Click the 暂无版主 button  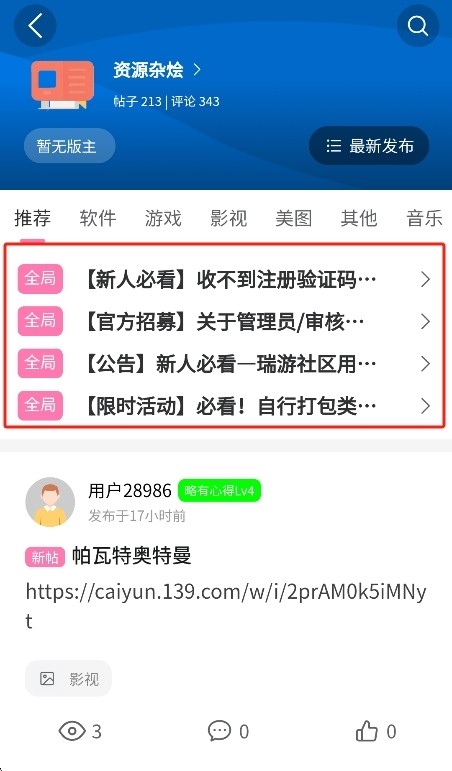[69, 146]
